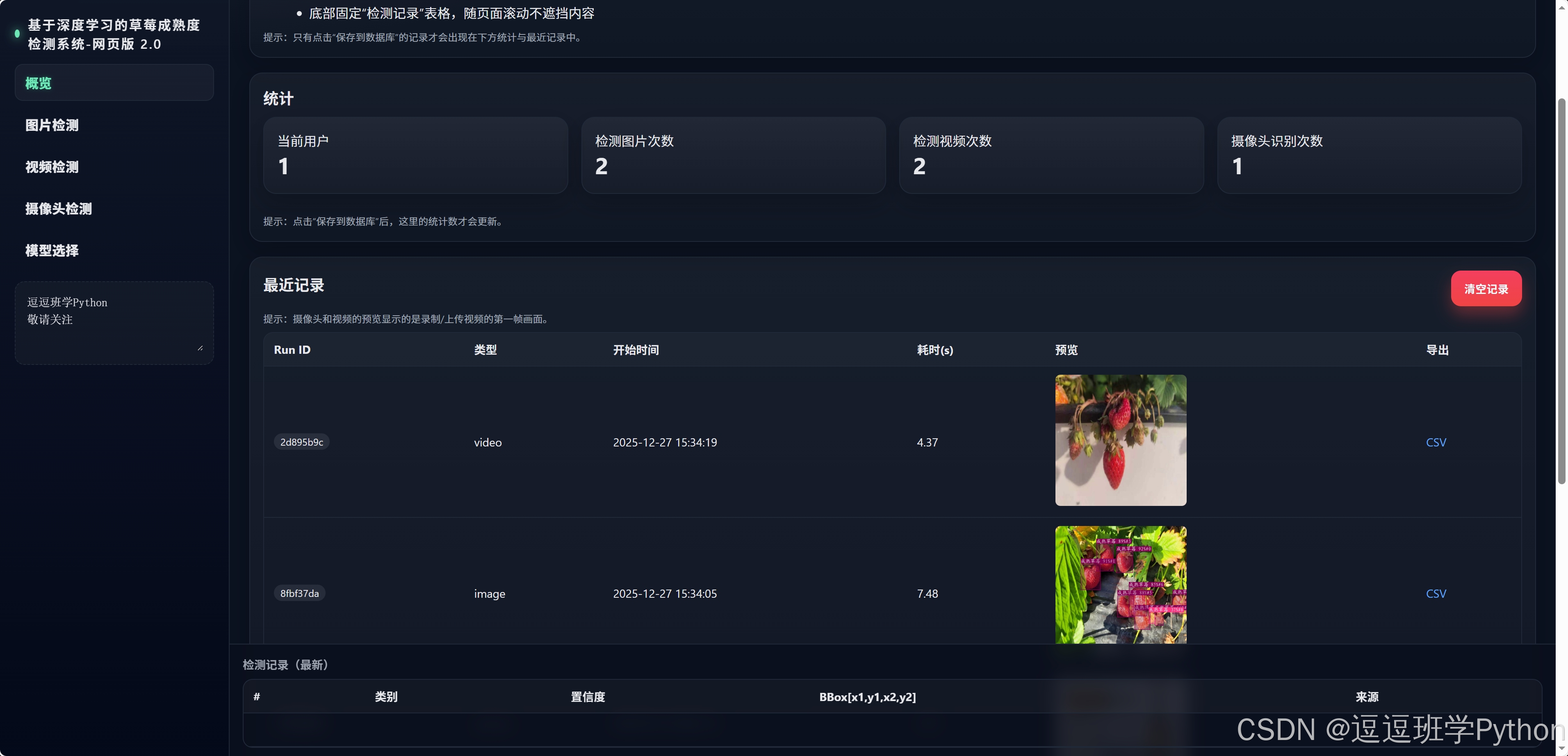The image size is (1568, 756).
Task: Select 摄像头检测 camera detection item
Action: (x=59, y=209)
